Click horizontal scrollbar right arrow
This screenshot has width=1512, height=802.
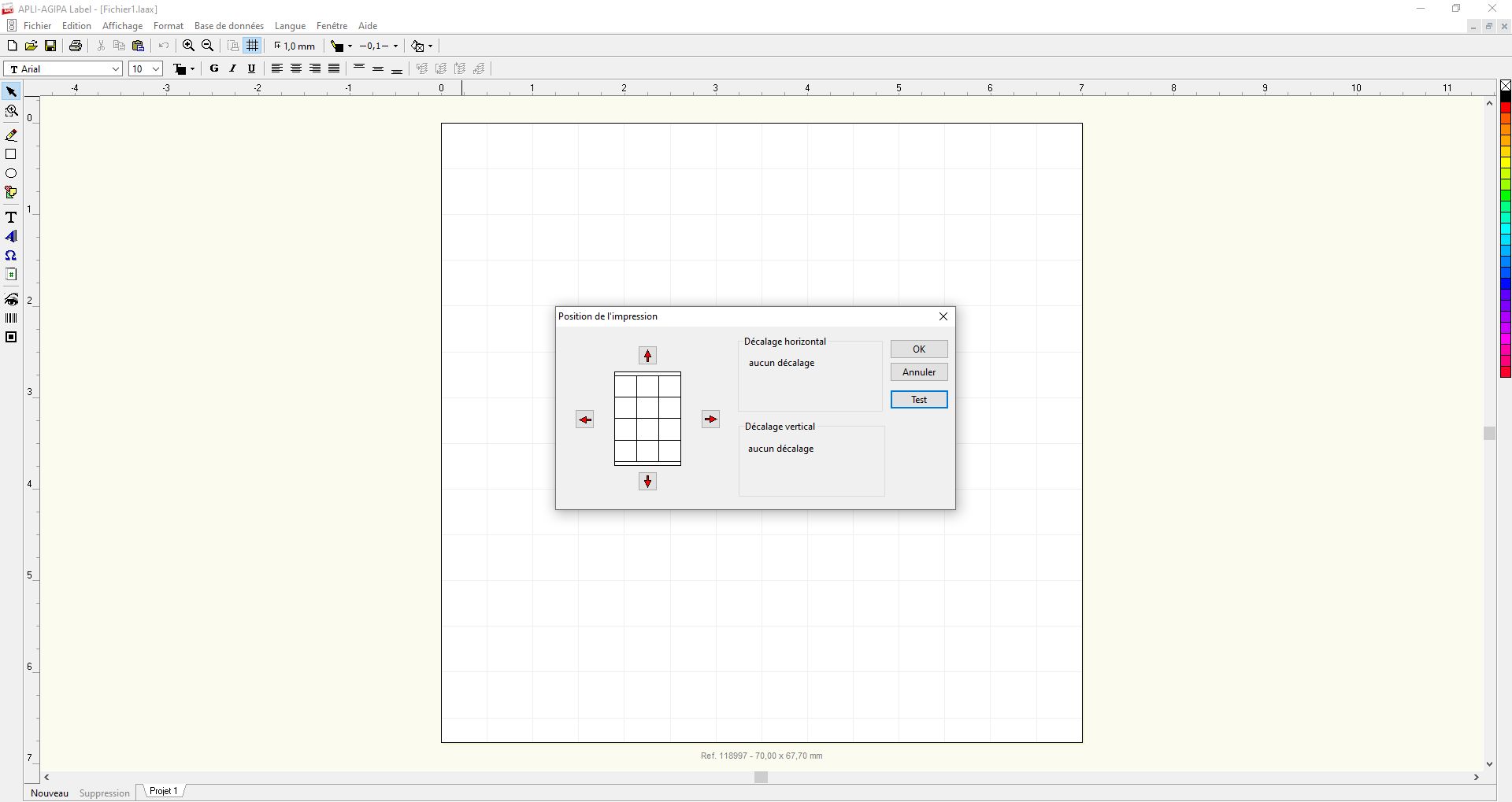point(1477,778)
